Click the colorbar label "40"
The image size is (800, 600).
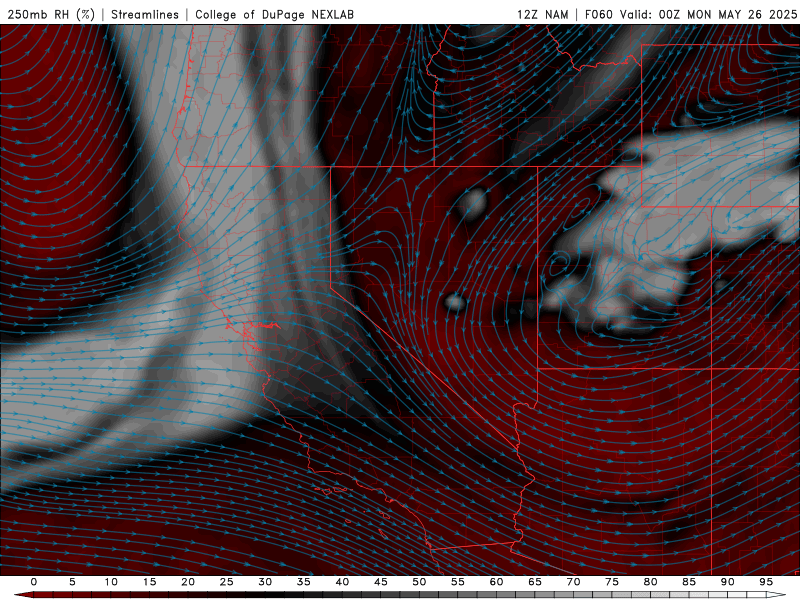pyautogui.click(x=342, y=582)
